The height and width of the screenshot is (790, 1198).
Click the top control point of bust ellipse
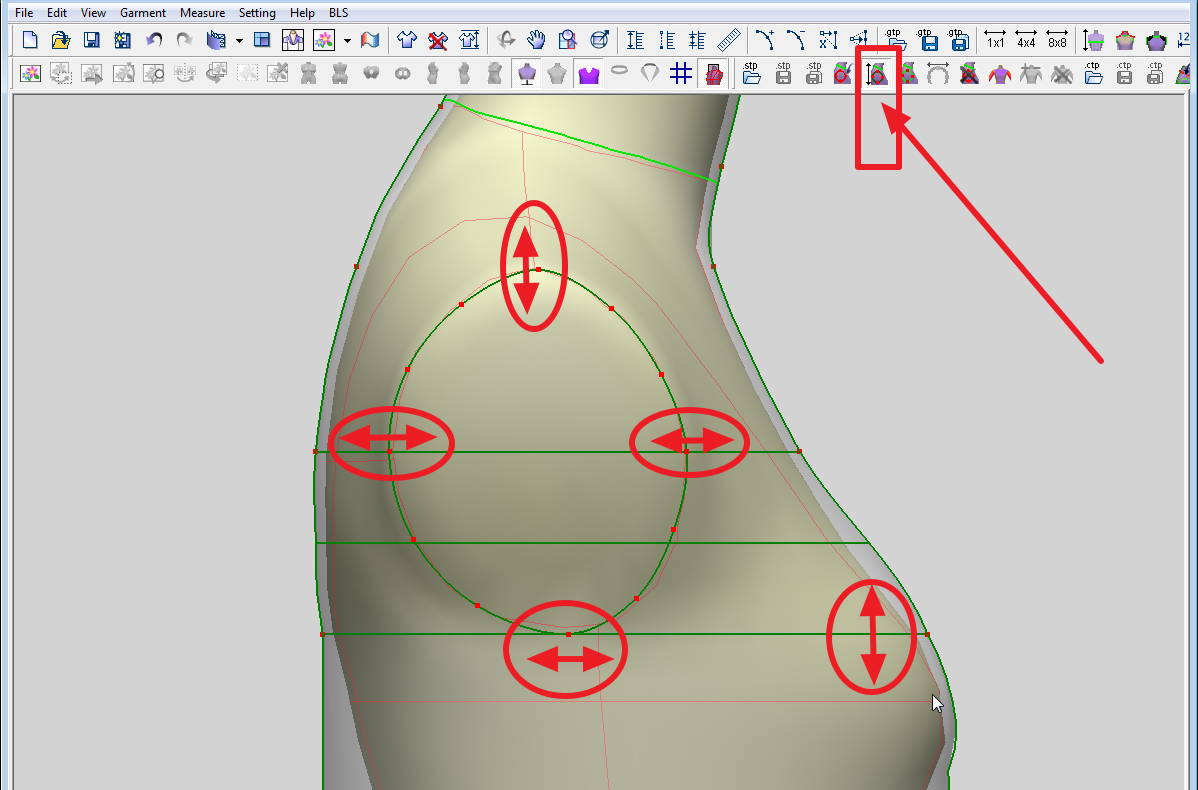[x=538, y=269]
